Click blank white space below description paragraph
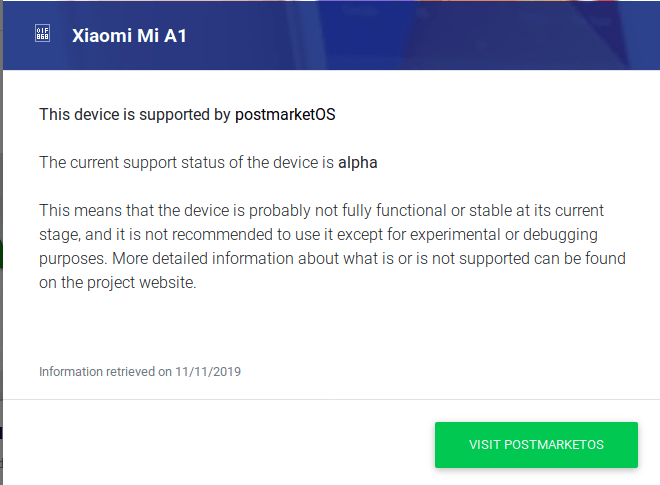Screen dimensions: 660x485 [x=331, y=326]
